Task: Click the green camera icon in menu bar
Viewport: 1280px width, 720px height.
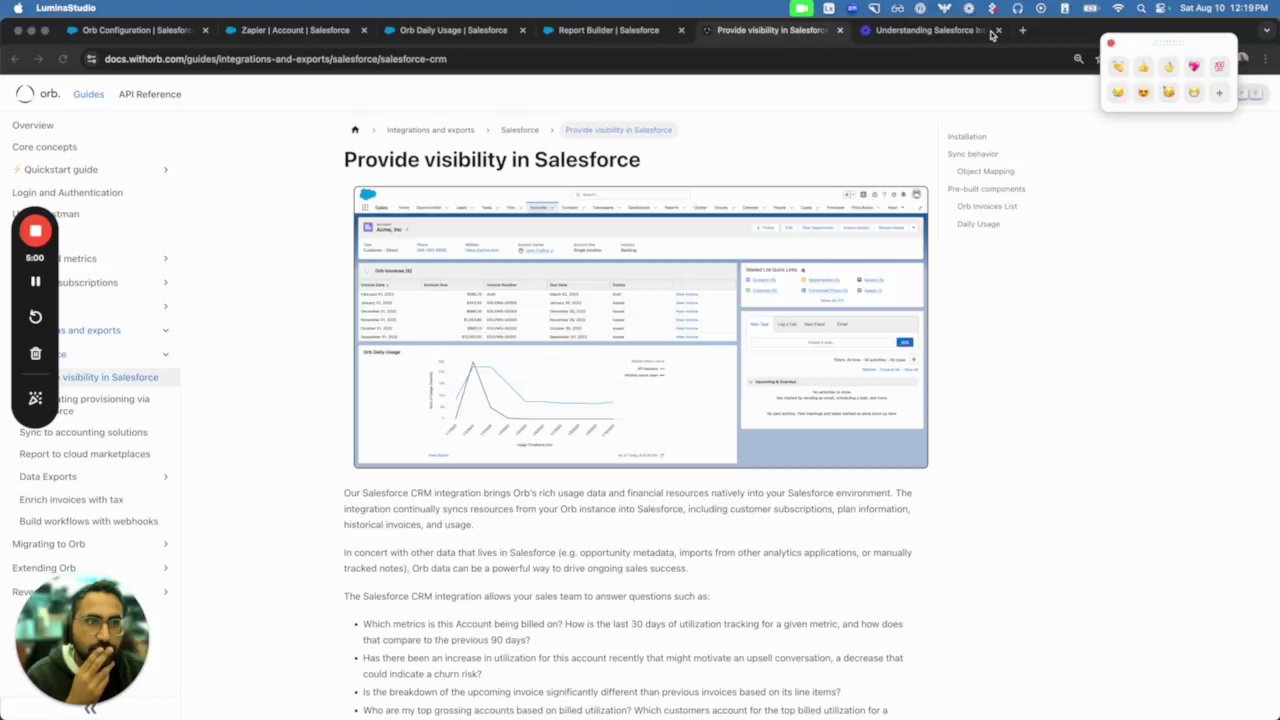Action: [802, 8]
